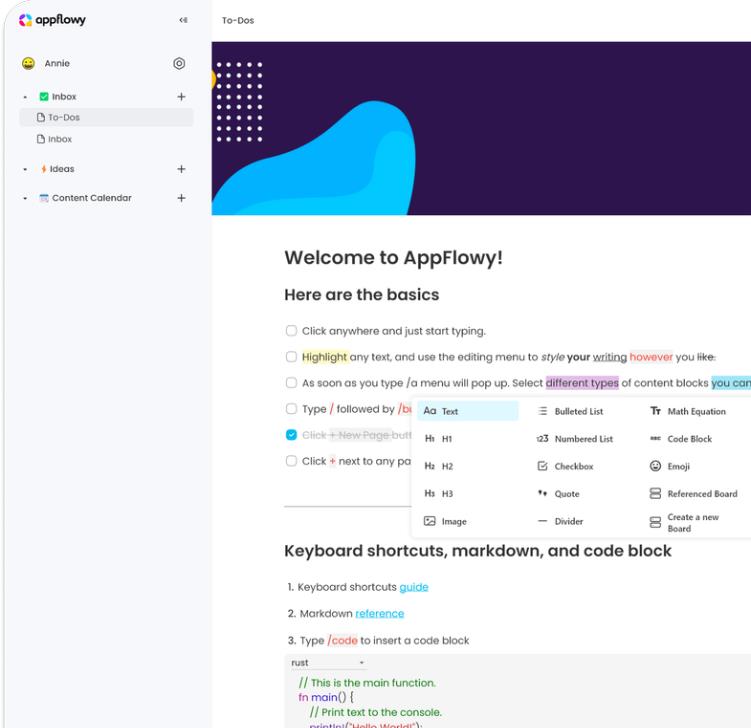Check 'Click anywhere and just start typing' box
Image resolution: width=751 pixels, height=728 pixels.
pos(291,331)
